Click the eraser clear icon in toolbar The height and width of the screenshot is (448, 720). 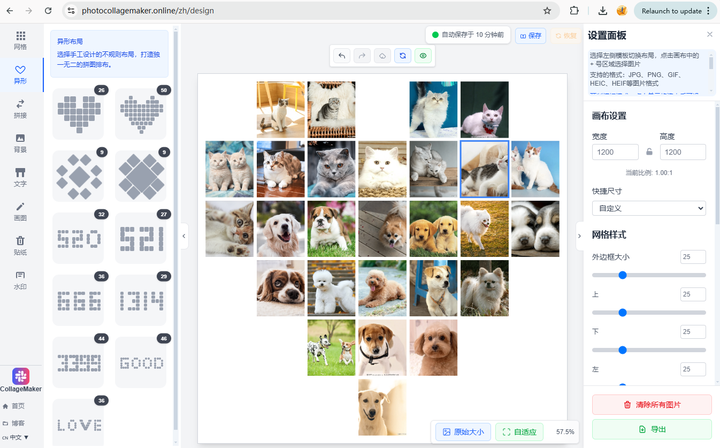[x=382, y=57]
